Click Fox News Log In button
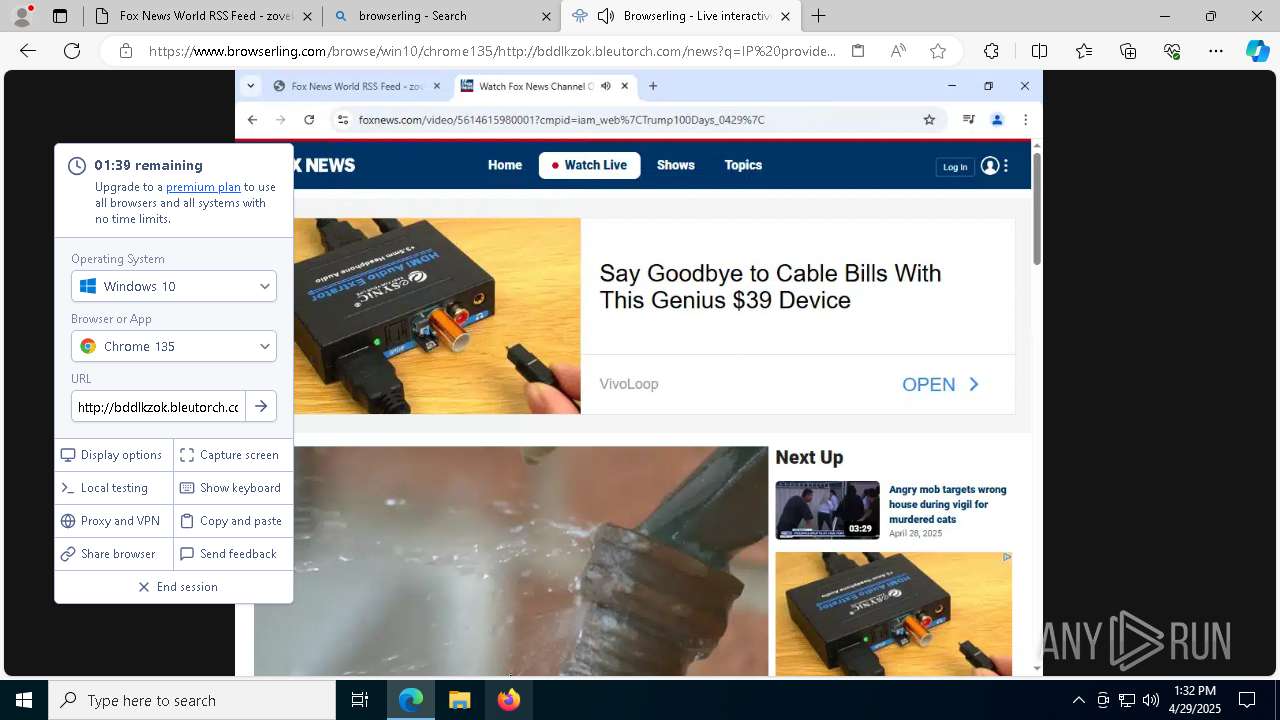The width and height of the screenshot is (1280, 720). click(x=955, y=167)
